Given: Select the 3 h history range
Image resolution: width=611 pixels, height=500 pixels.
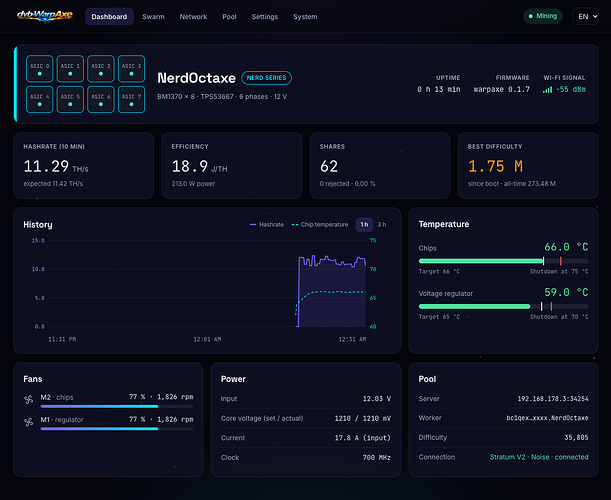Looking at the screenshot, I should pyautogui.click(x=382, y=224).
